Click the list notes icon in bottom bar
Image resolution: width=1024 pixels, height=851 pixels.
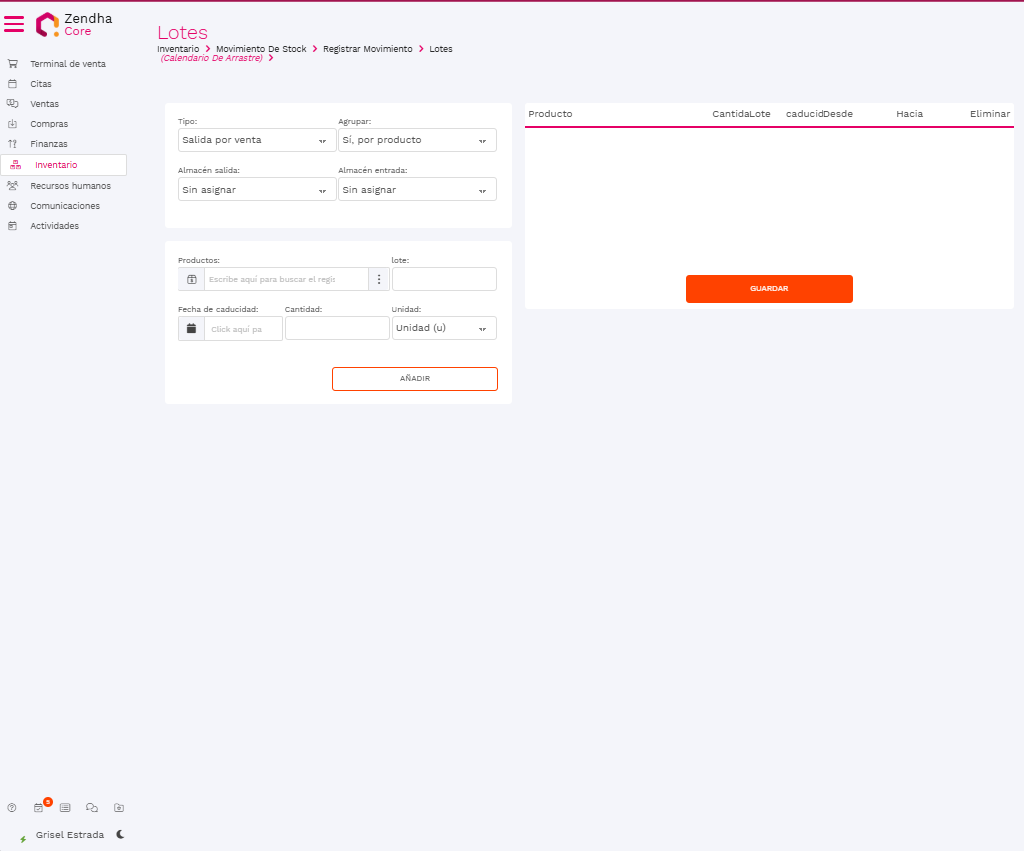65,807
